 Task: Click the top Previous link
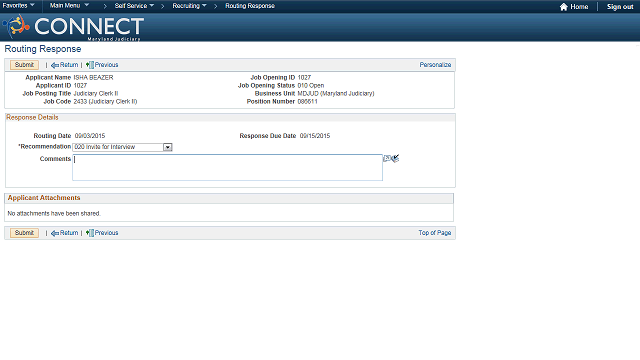(107, 65)
